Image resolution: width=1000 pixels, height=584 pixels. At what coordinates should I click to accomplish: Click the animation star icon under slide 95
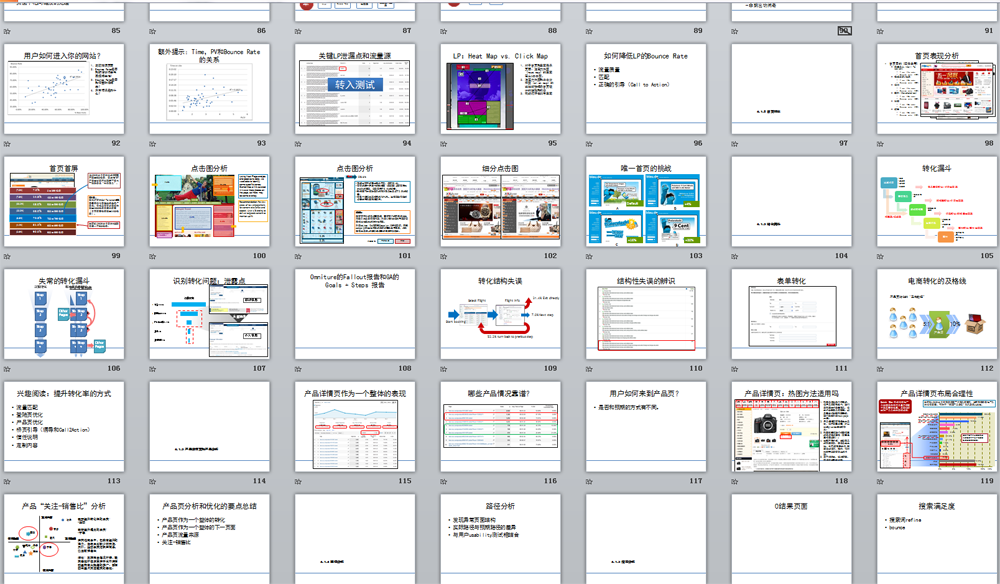tap(445, 143)
